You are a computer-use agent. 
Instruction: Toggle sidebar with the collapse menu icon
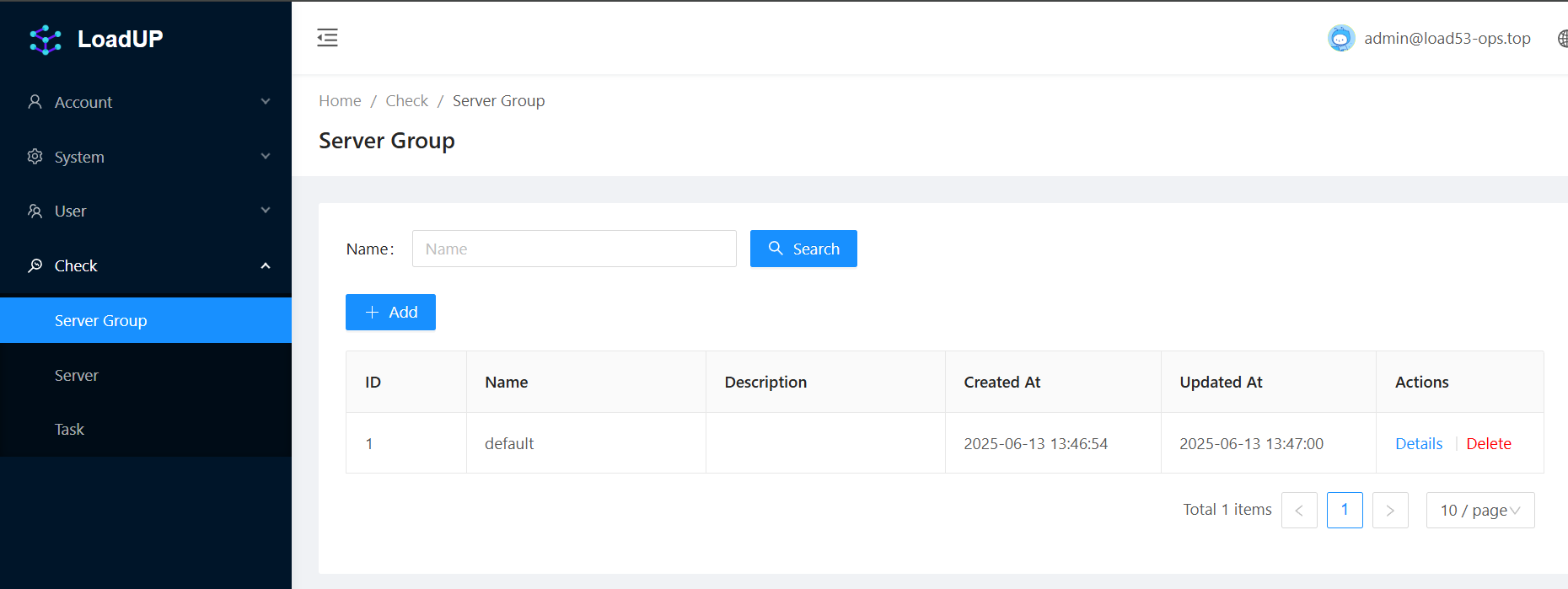pos(327,37)
